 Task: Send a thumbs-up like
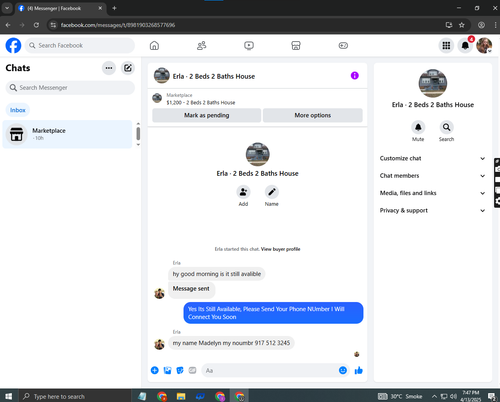(x=359, y=370)
